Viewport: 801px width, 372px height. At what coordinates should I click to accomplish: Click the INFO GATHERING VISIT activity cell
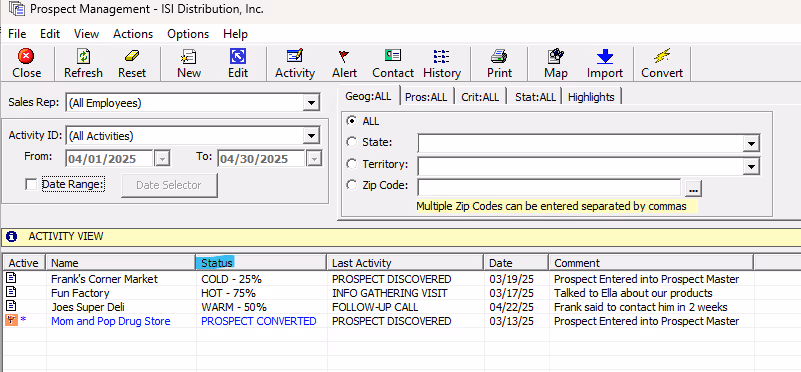pyautogui.click(x=390, y=293)
